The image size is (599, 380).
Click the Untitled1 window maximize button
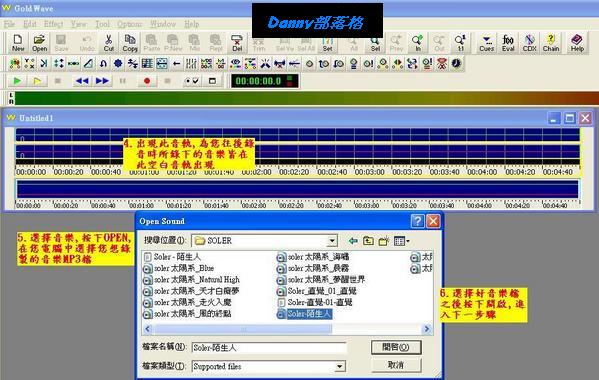[x=569, y=118]
